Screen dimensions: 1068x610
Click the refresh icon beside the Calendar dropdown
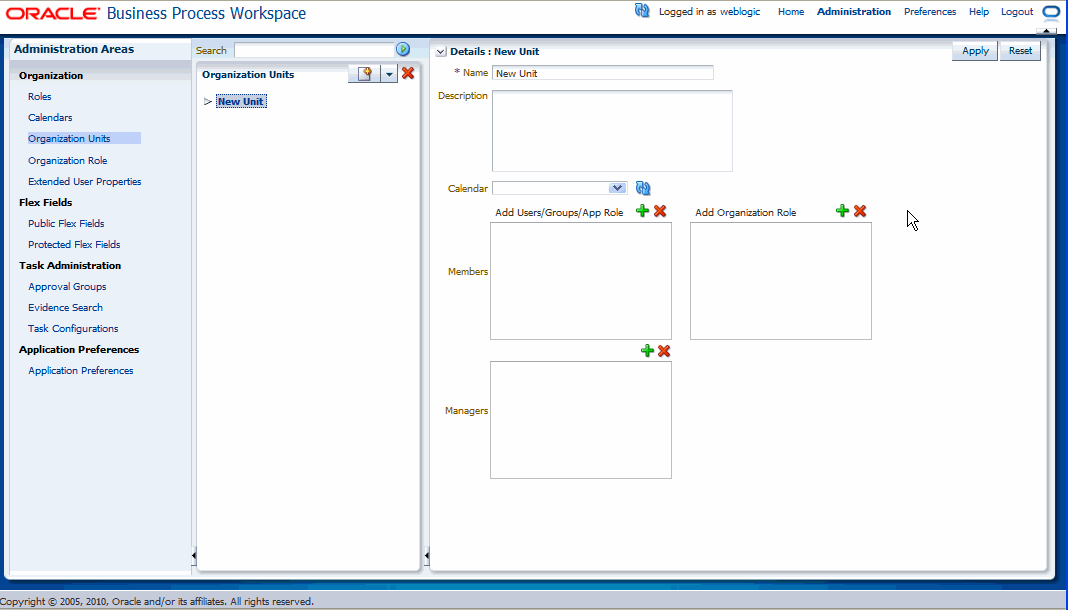click(x=643, y=188)
